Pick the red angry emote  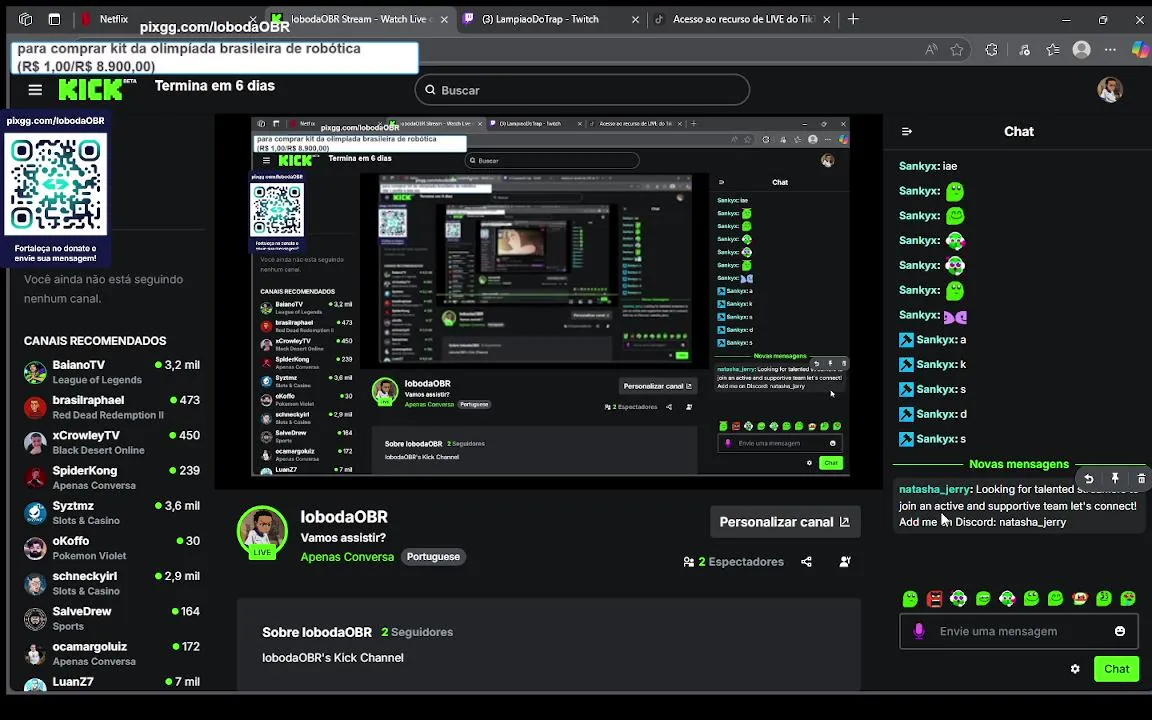[x=934, y=599]
